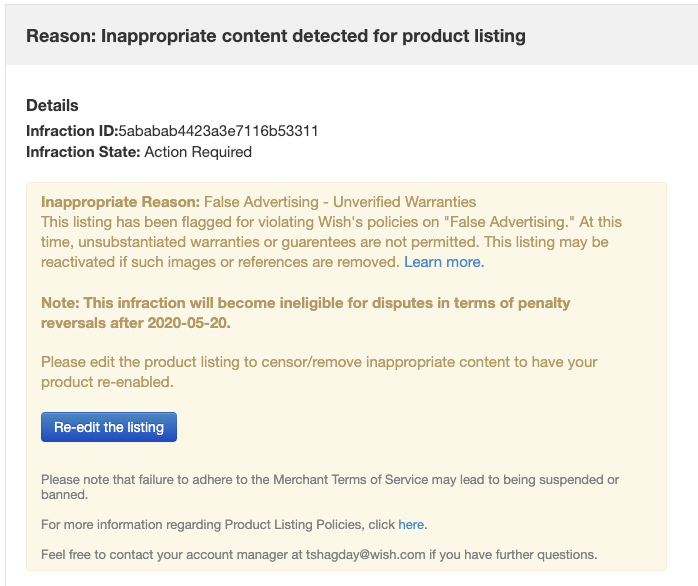This screenshot has width=698, height=586.
Task: Follow the Product Listing Policies 'here' link
Action: (x=411, y=524)
